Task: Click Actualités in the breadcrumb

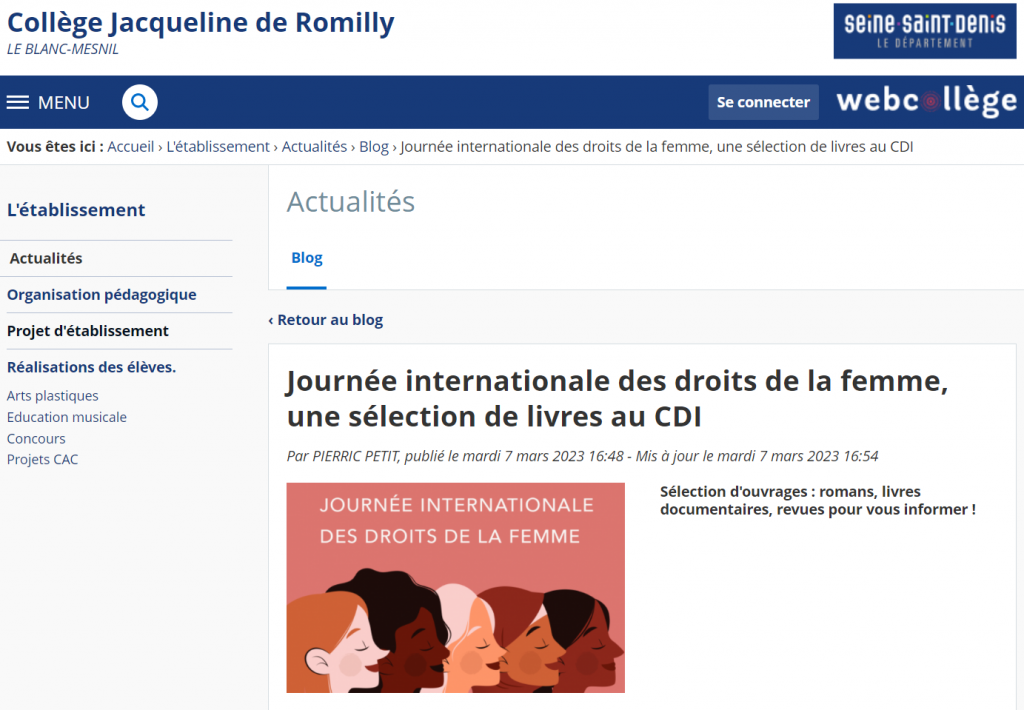Action: coord(314,147)
